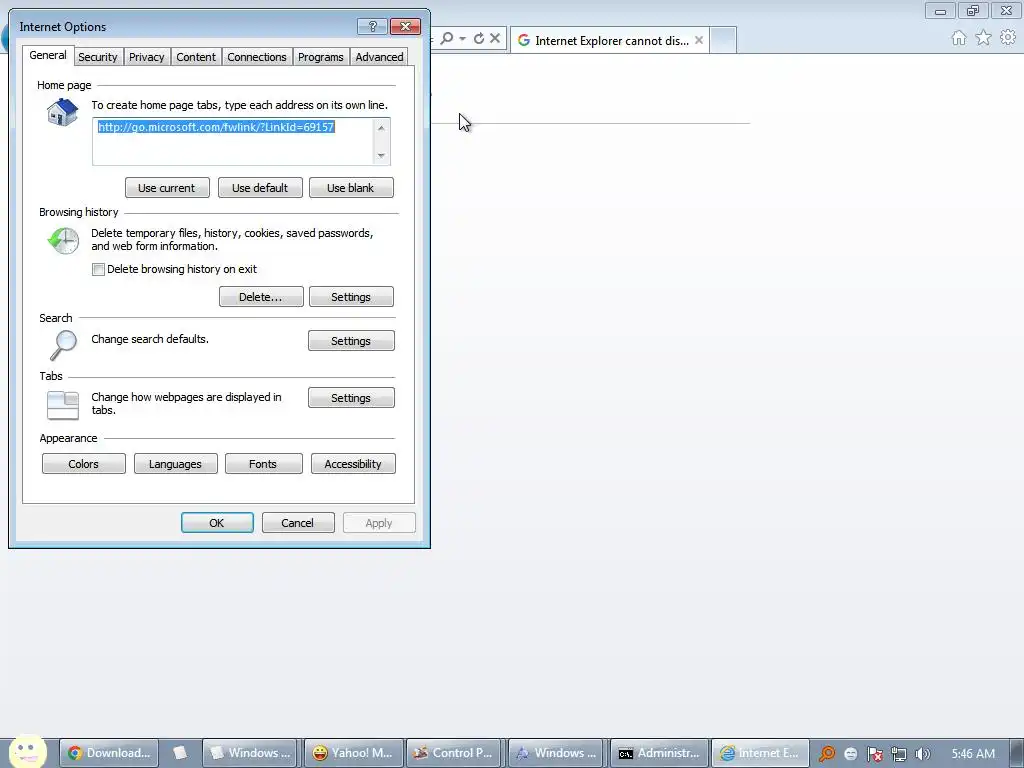This screenshot has width=1024, height=768.
Task: Open Tabs Settings button
Action: point(351,398)
